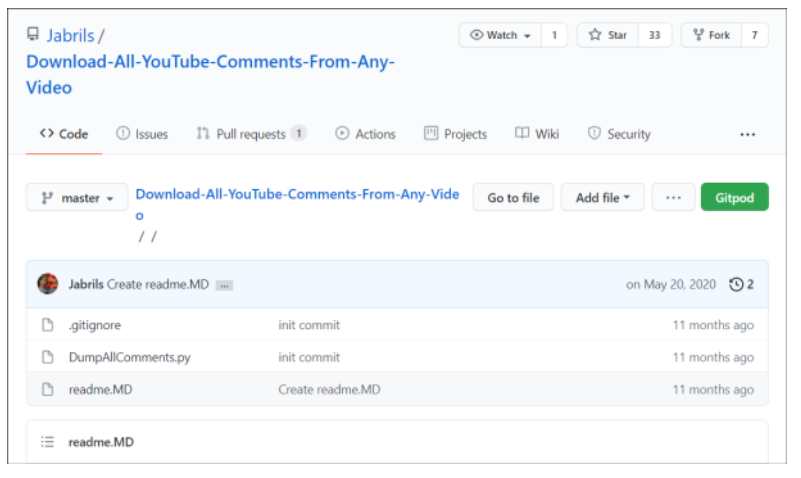Viewport: 801px width, 478px height.
Task: Click the readme.MD heading in preview panel
Action: pyautogui.click(x=101, y=442)
